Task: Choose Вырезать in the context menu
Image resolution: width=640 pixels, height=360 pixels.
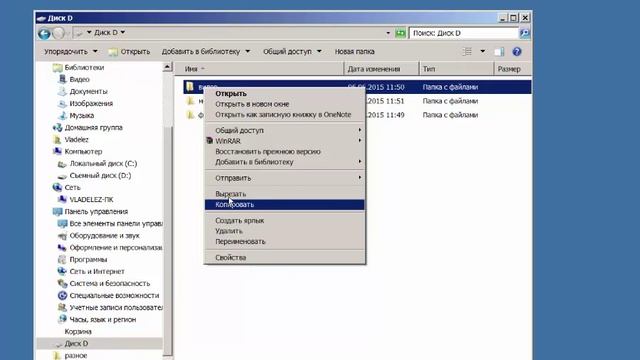Action: click(x=284, y=194)
